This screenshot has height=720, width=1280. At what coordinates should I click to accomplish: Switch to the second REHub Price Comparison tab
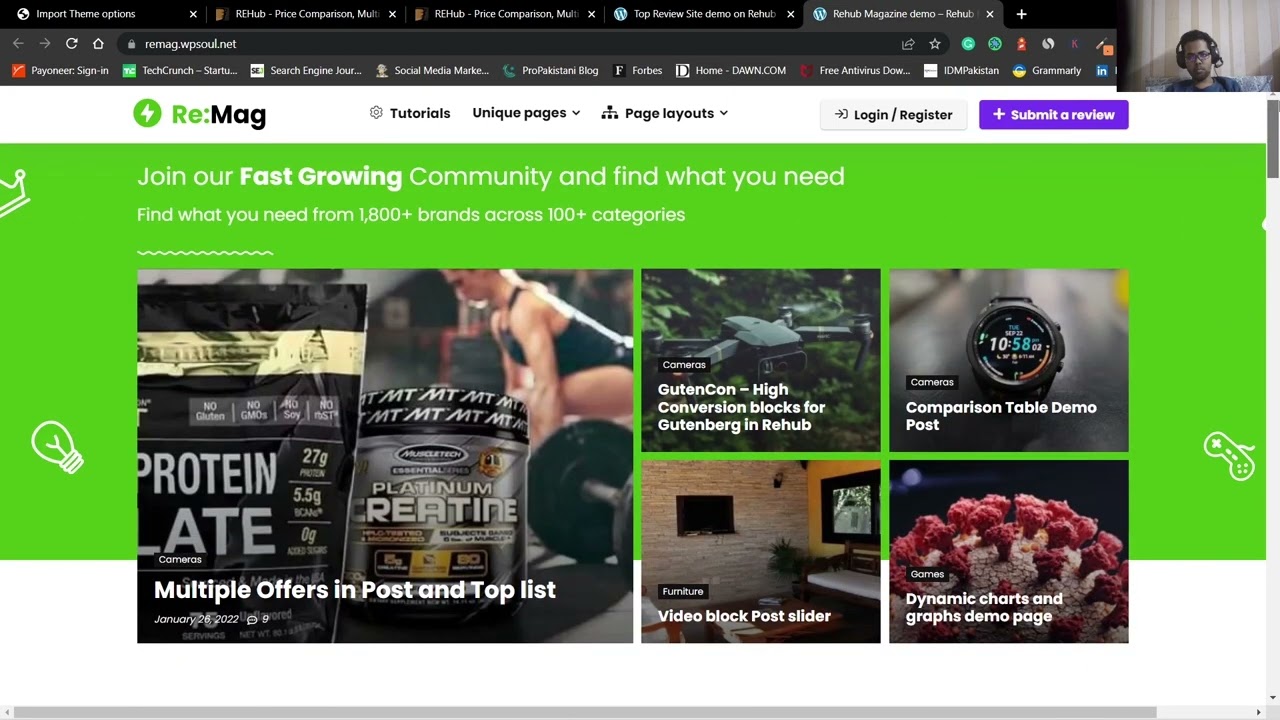coord(504,14)
